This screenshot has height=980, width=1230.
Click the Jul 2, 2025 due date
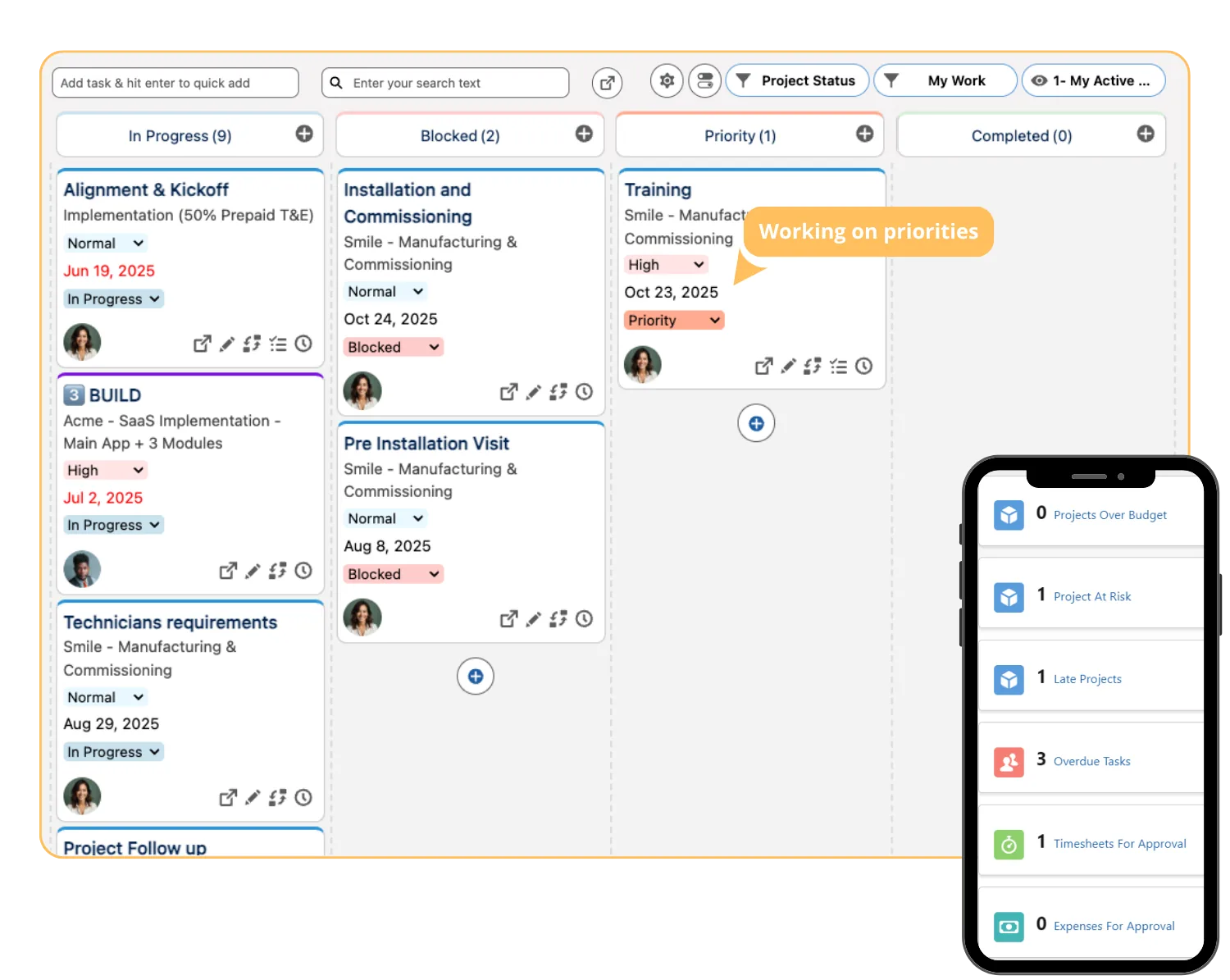pos(103,498)
